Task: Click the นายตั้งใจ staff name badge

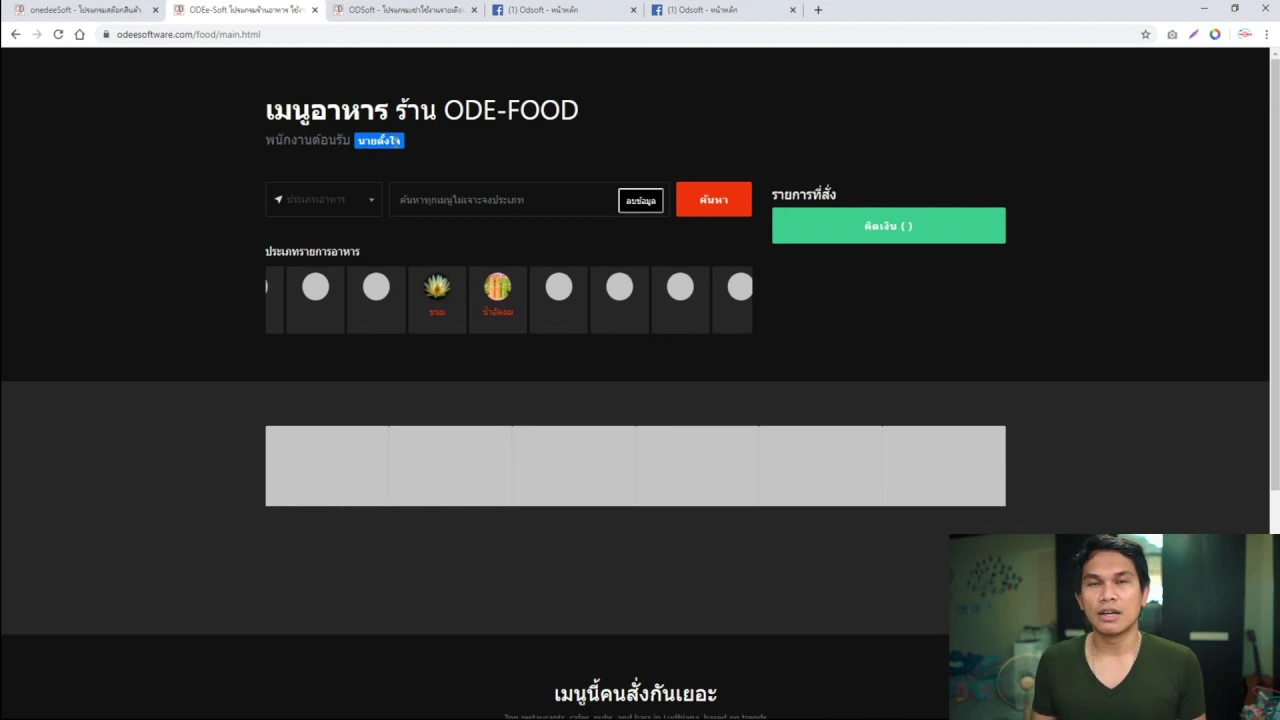Action: pyautogui.click(x=379, y=141)
